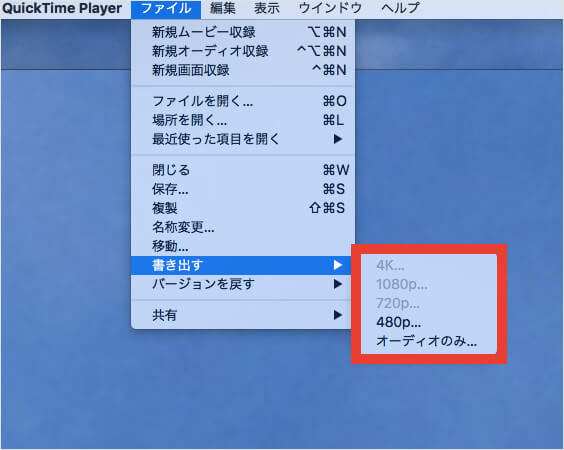
Task: Select ファイルを開く…
Action: (243, 101)
